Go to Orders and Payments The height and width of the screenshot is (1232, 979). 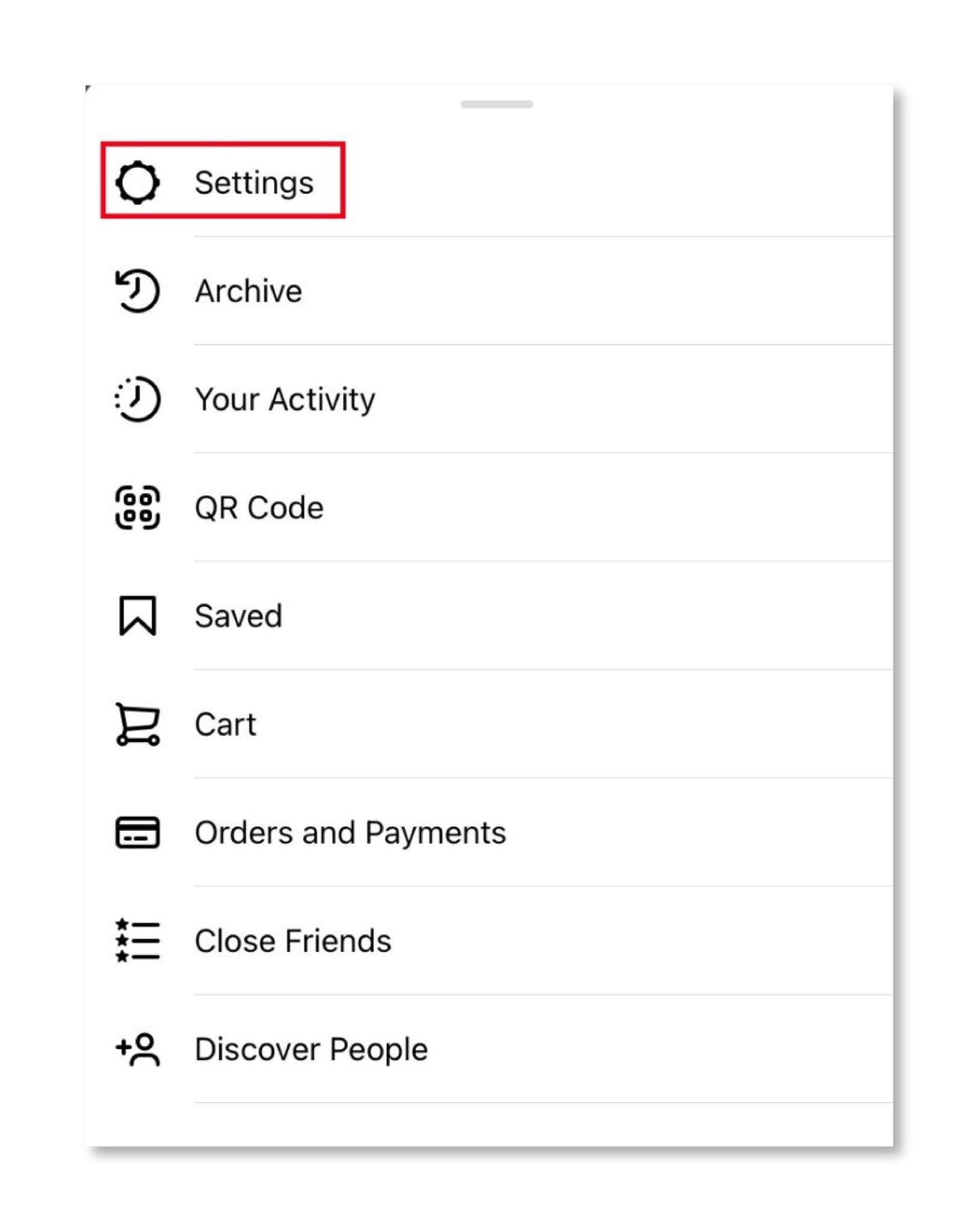(x=351, y=833)
